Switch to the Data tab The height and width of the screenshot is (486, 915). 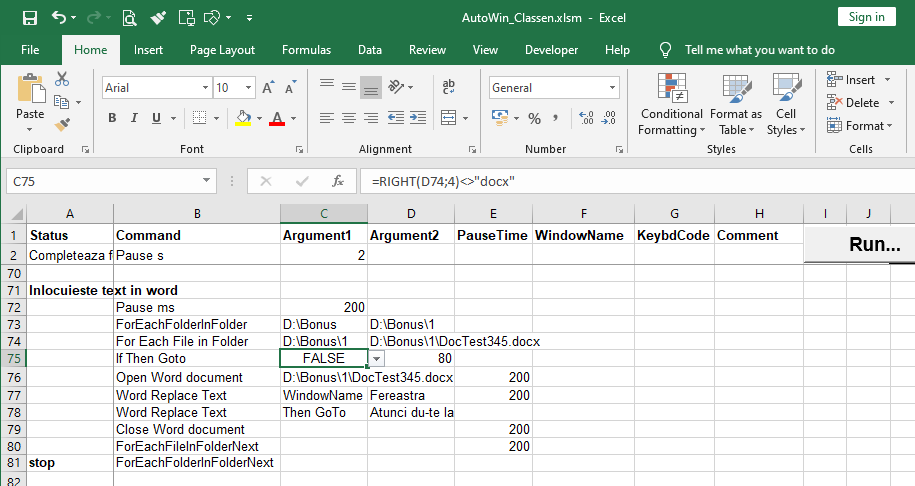coord(370,50)
